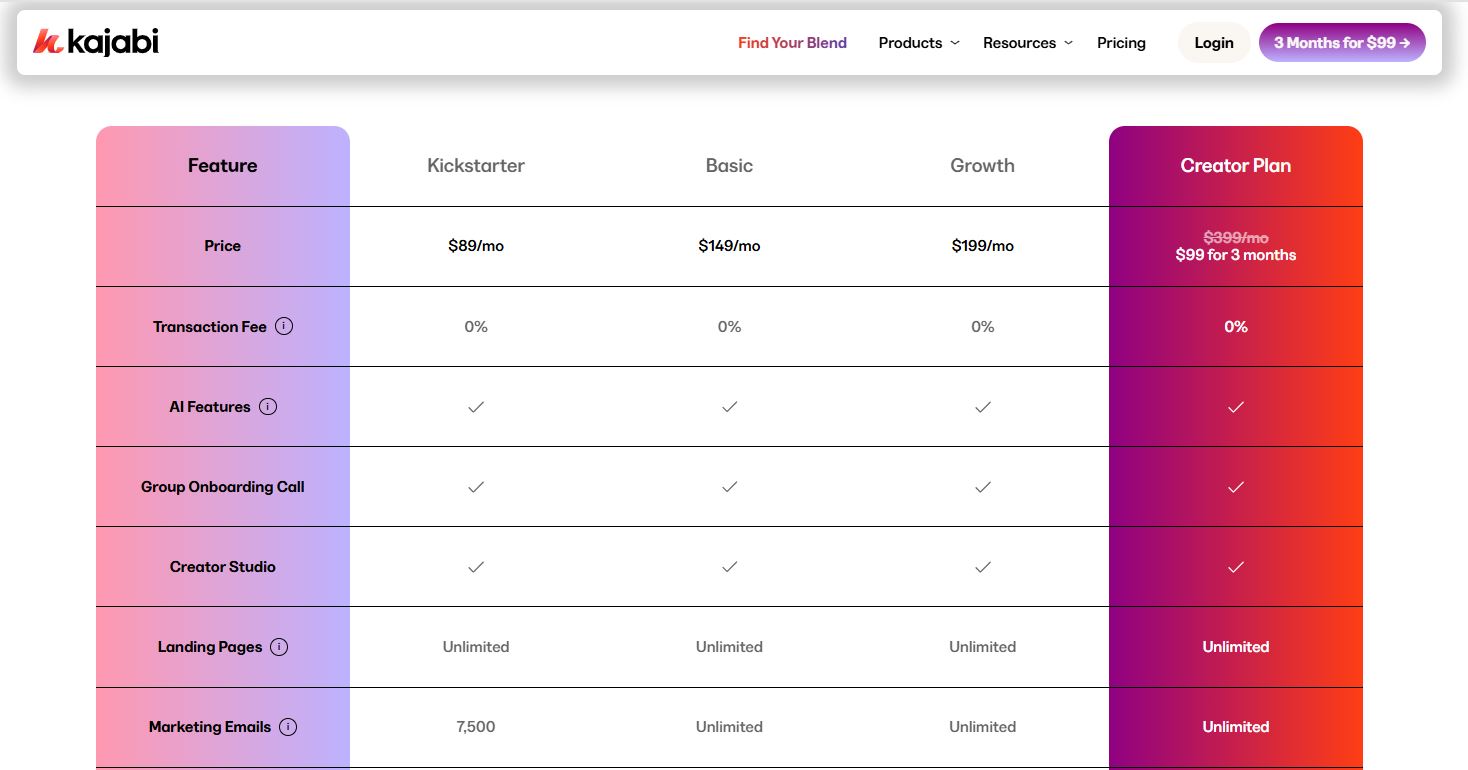The width and height of the screenshot is (1468, 770).
Task: Click 3 Months for $99 button
Action: (x=1341, y=43)
